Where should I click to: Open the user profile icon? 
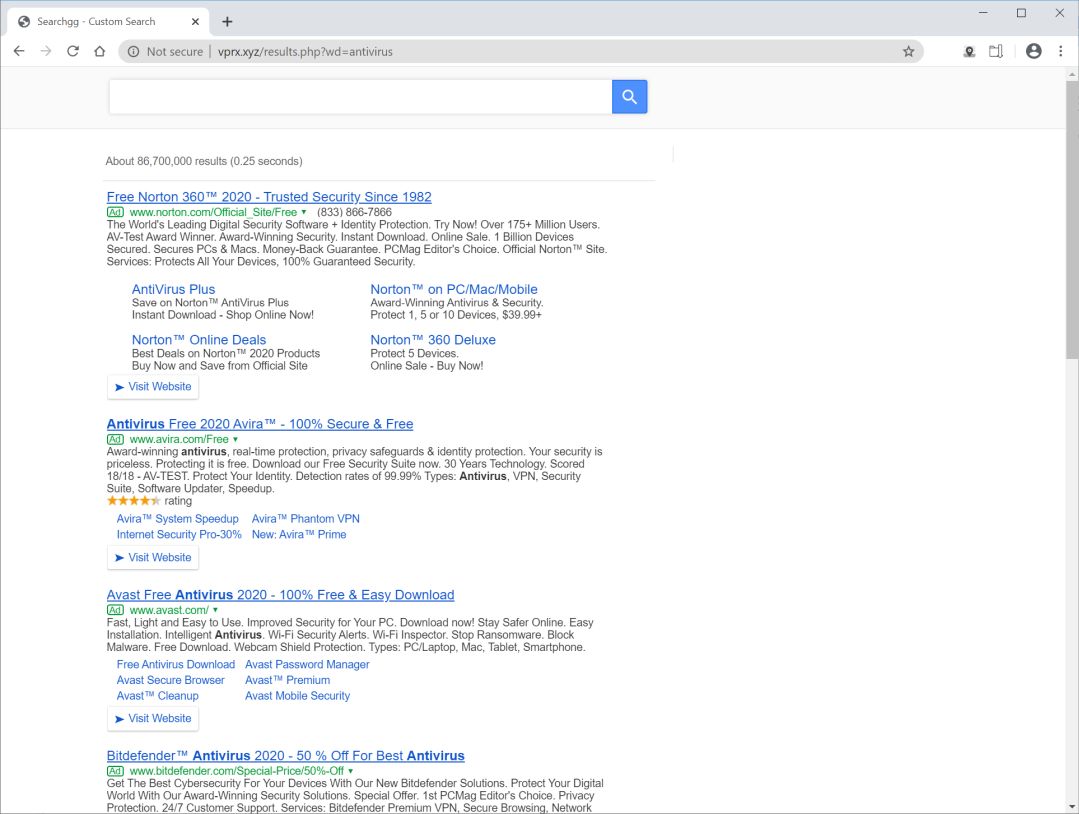pos(1033,51)
